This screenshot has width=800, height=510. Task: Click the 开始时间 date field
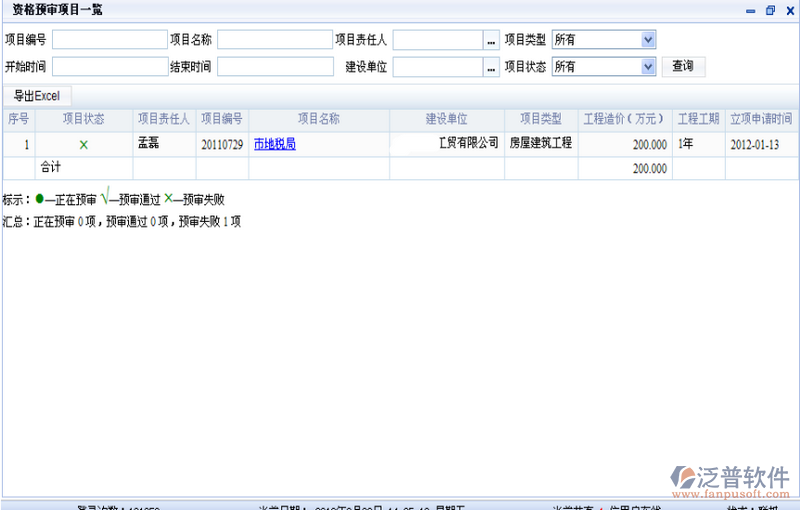110,67
